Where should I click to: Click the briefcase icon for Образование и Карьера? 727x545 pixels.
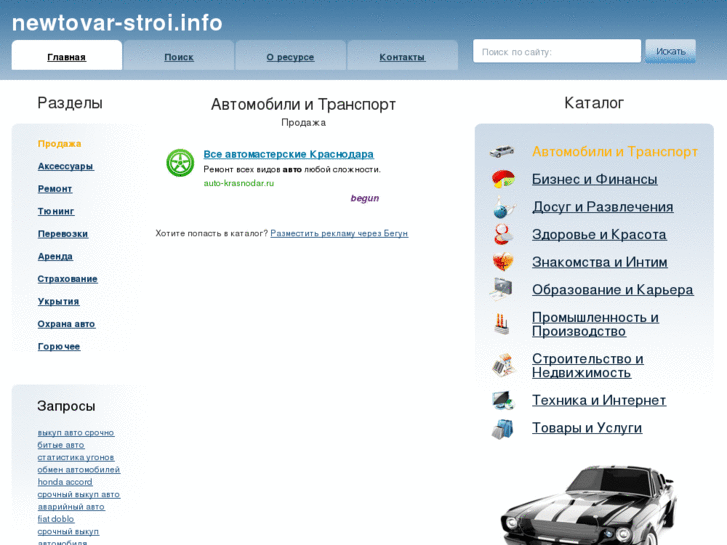tap(502, 289)
